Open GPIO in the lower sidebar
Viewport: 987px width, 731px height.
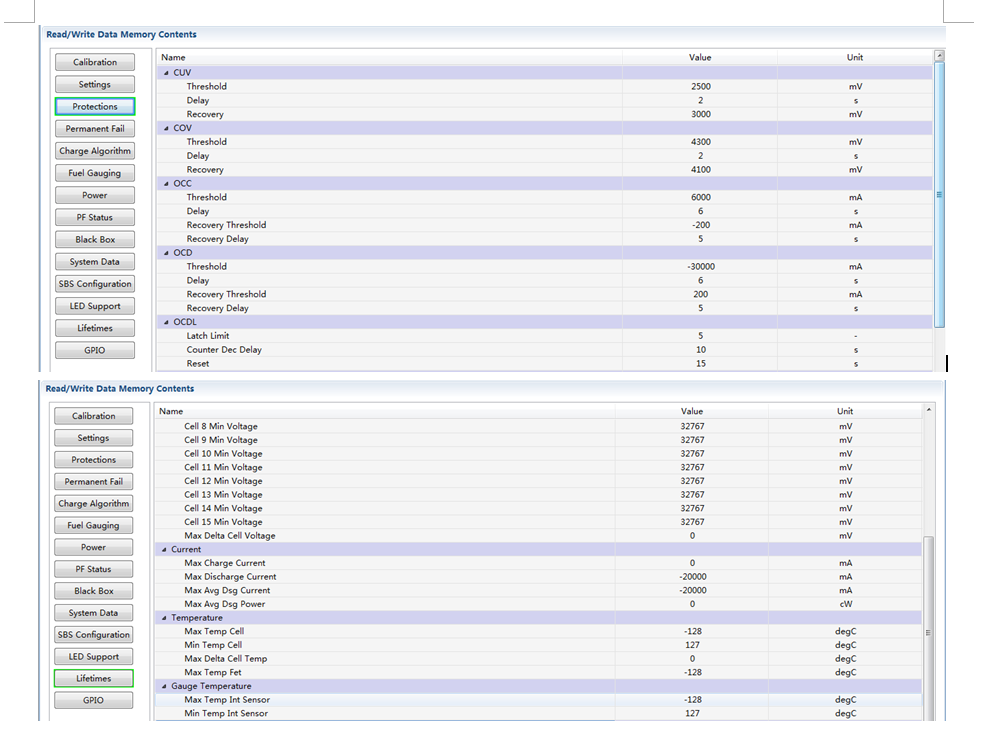click(94, 700)
